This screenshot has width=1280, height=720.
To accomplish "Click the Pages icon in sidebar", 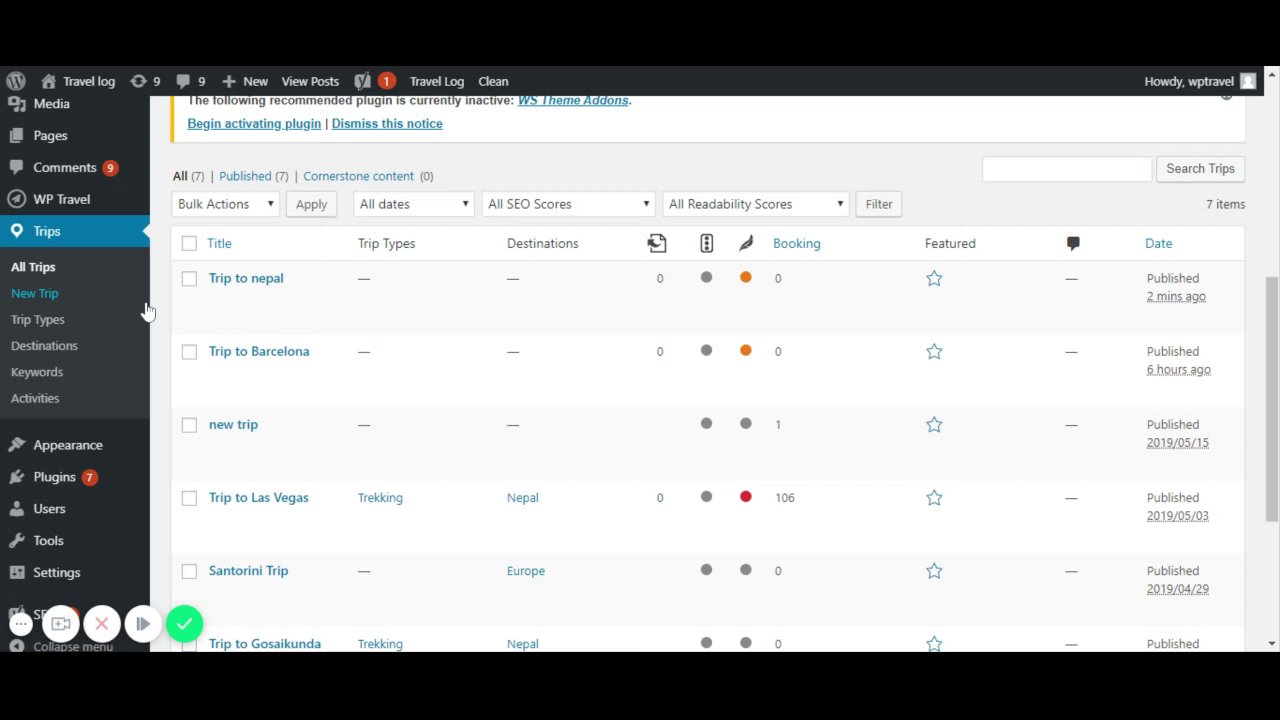I will coord(16,136).
